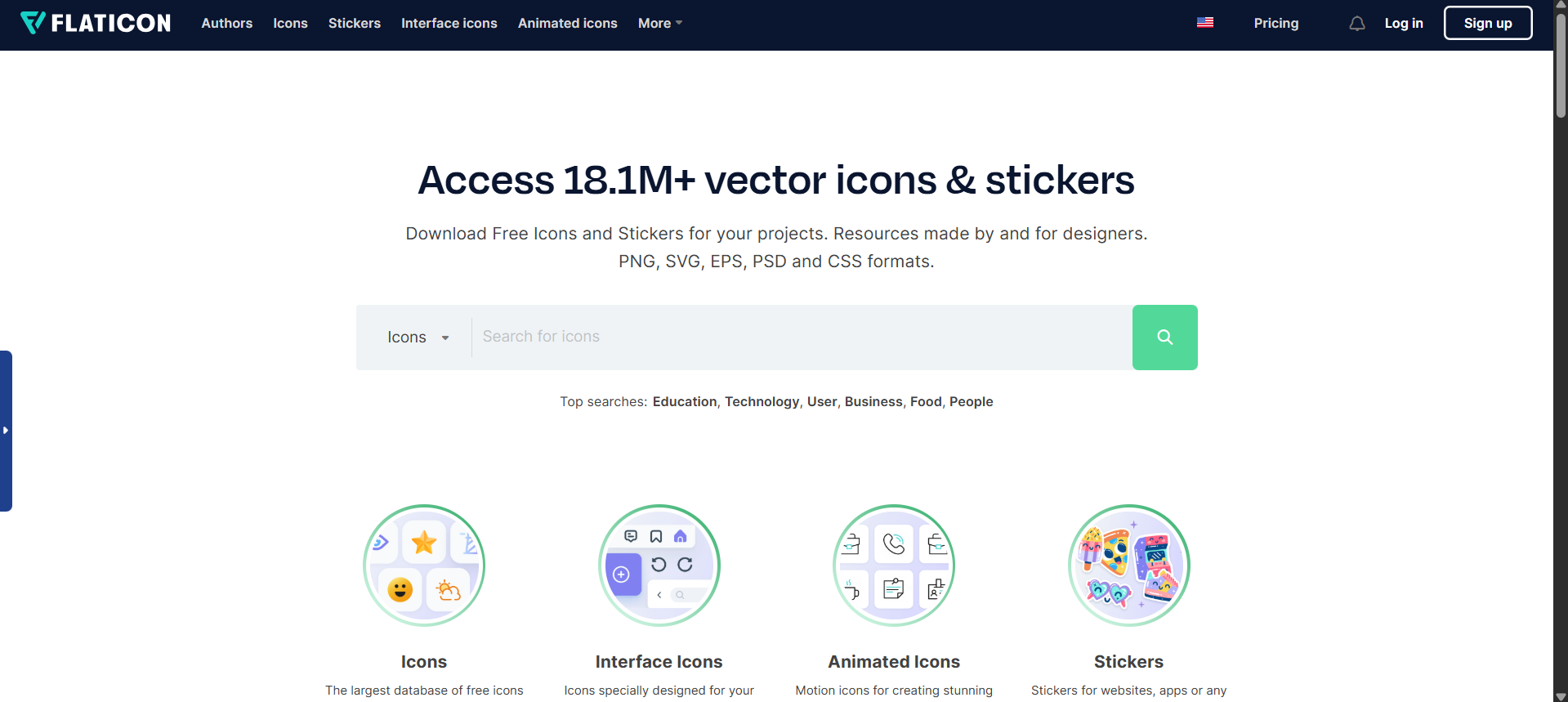Open the Pricing page
This screenshot has height=702, width=1568.
(1276, 23)
